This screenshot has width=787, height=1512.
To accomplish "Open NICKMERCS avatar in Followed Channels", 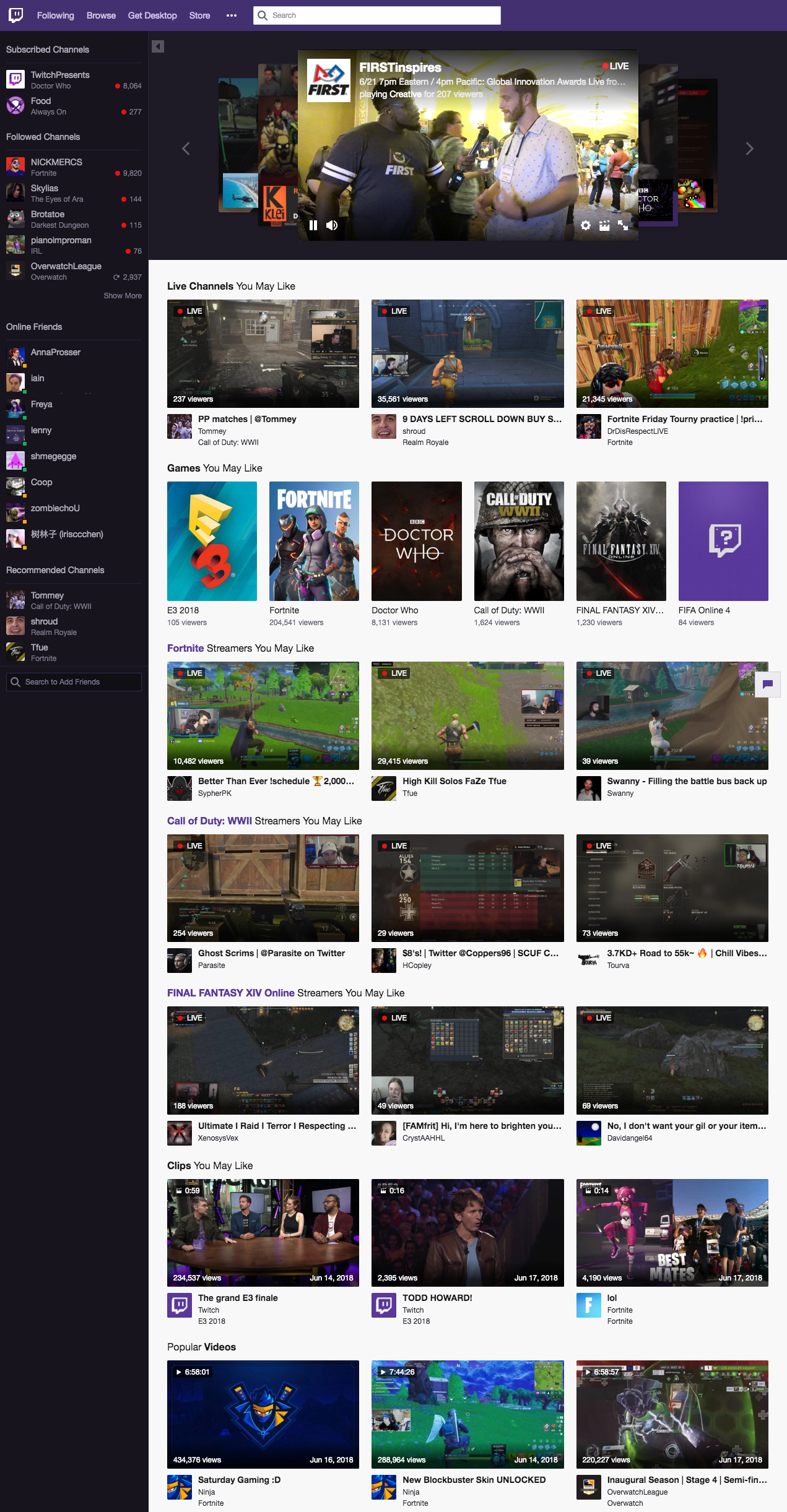I will (15, 166).
